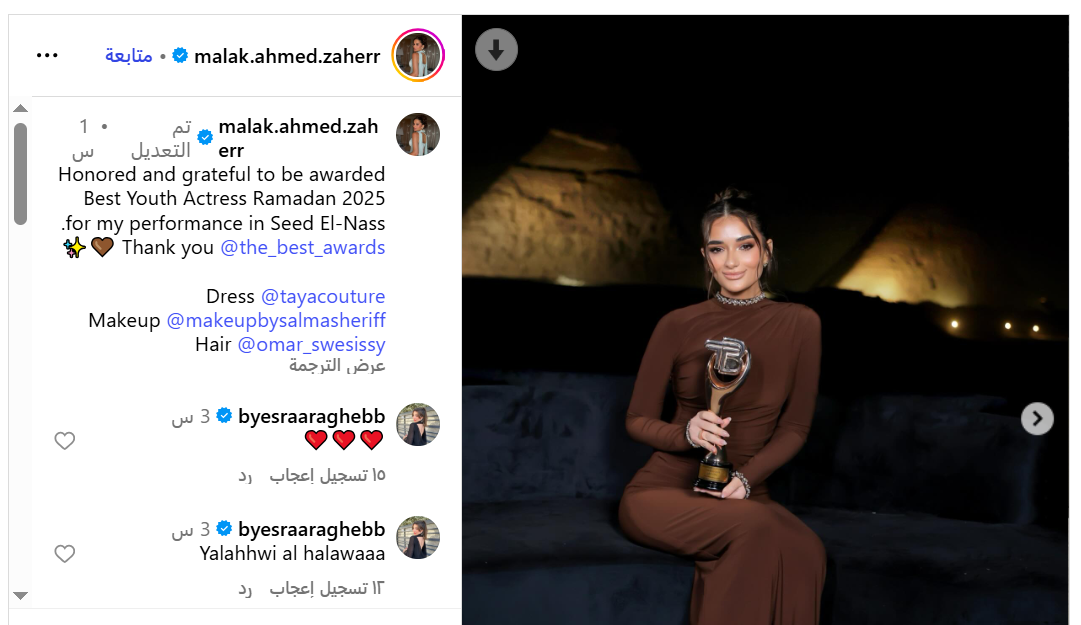Open @the_best_awards mention

[x=303, y=247]
